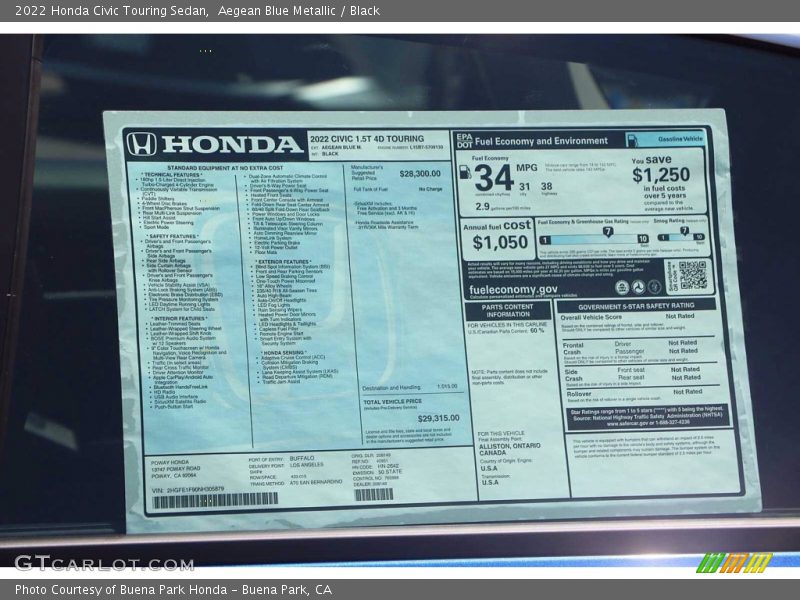Click the $1,050 annual fuel cost value
Screen dimensions: 800x600
pos(500,242)
